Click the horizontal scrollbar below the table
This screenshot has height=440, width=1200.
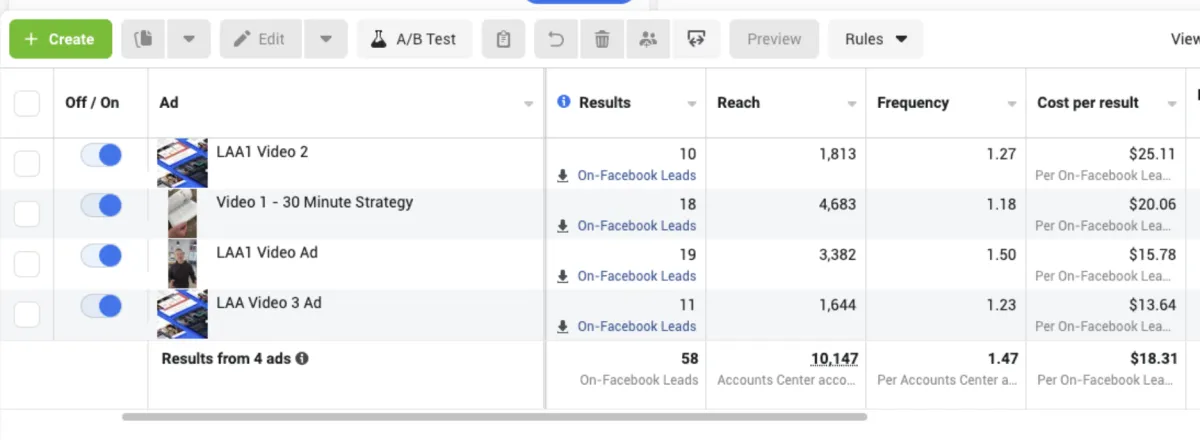click(x=494, y=416)
